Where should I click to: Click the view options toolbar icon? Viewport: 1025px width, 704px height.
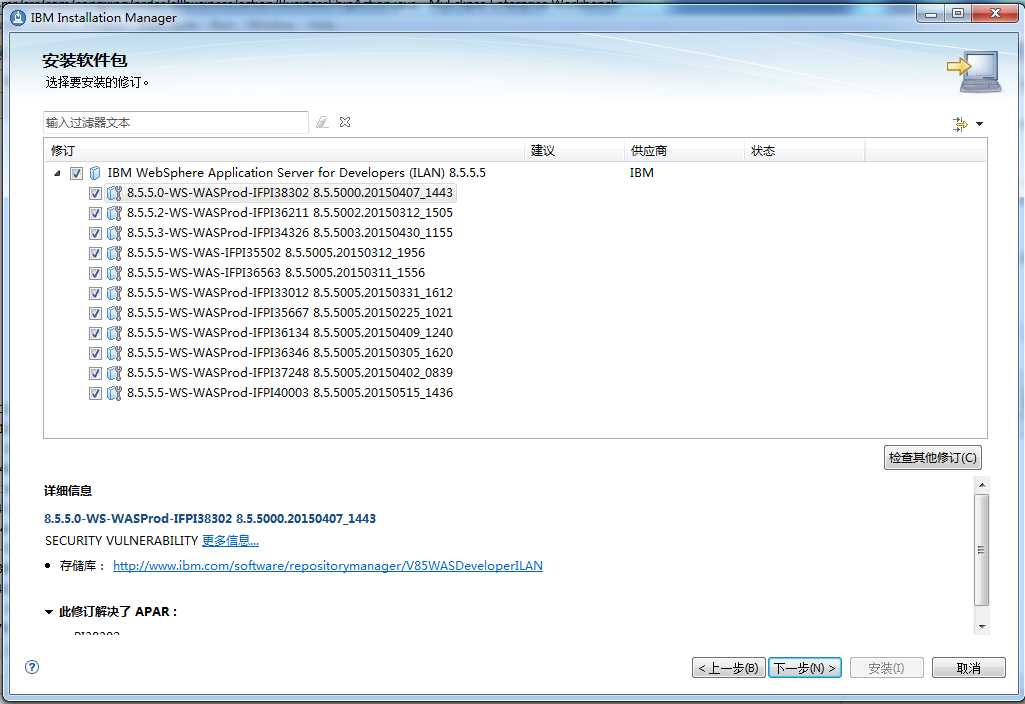coord(960,124)
